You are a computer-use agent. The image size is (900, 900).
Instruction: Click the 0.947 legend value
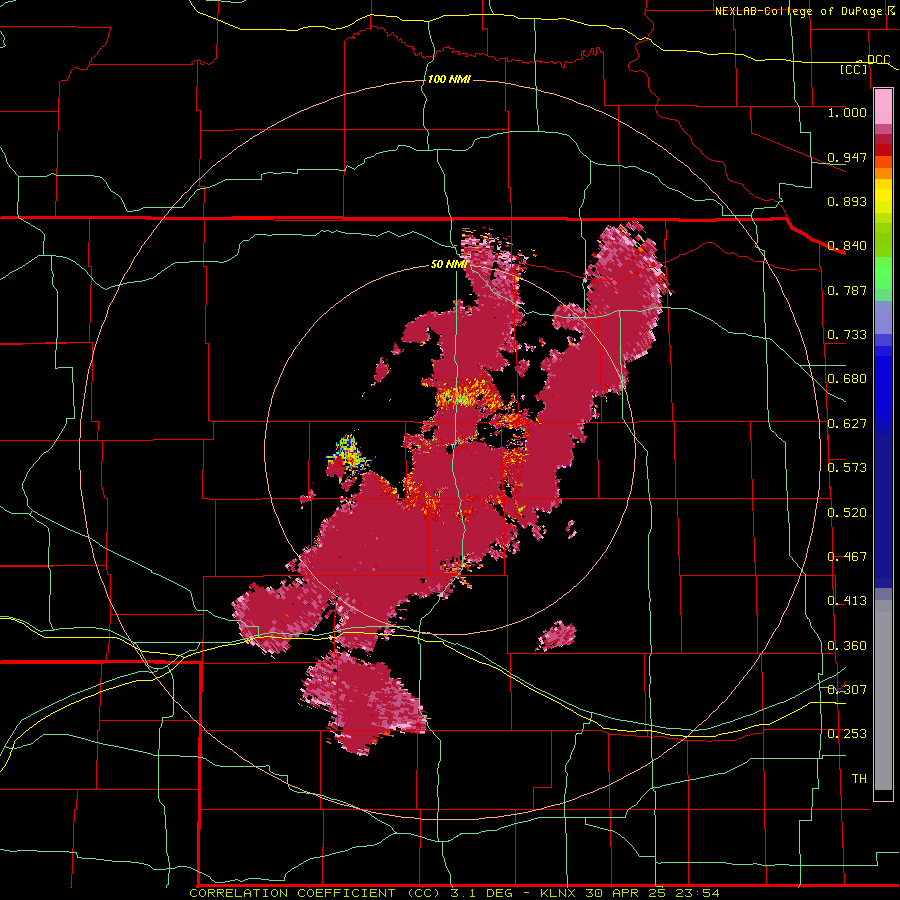pos(847,157)
